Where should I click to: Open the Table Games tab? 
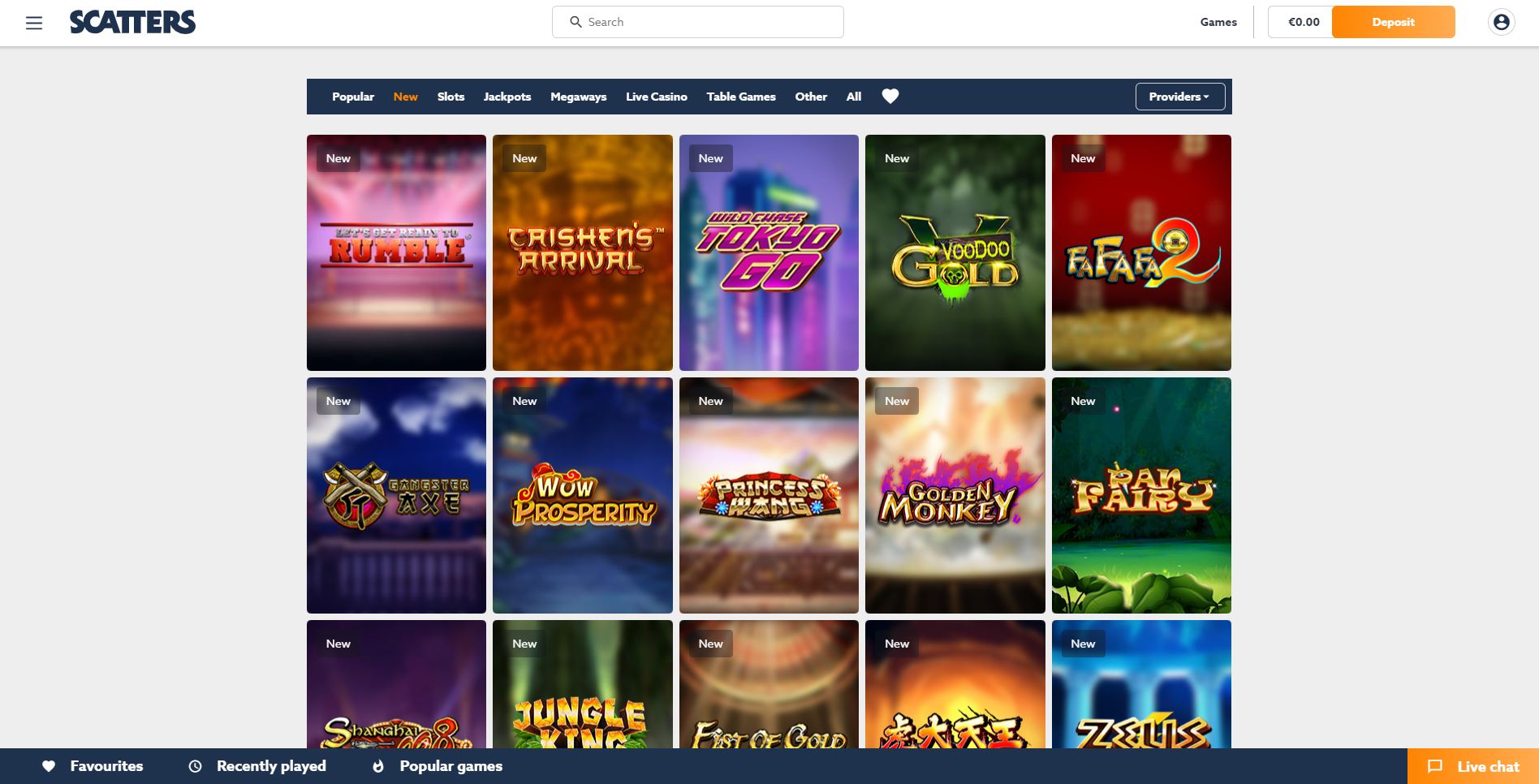point(741,97)
